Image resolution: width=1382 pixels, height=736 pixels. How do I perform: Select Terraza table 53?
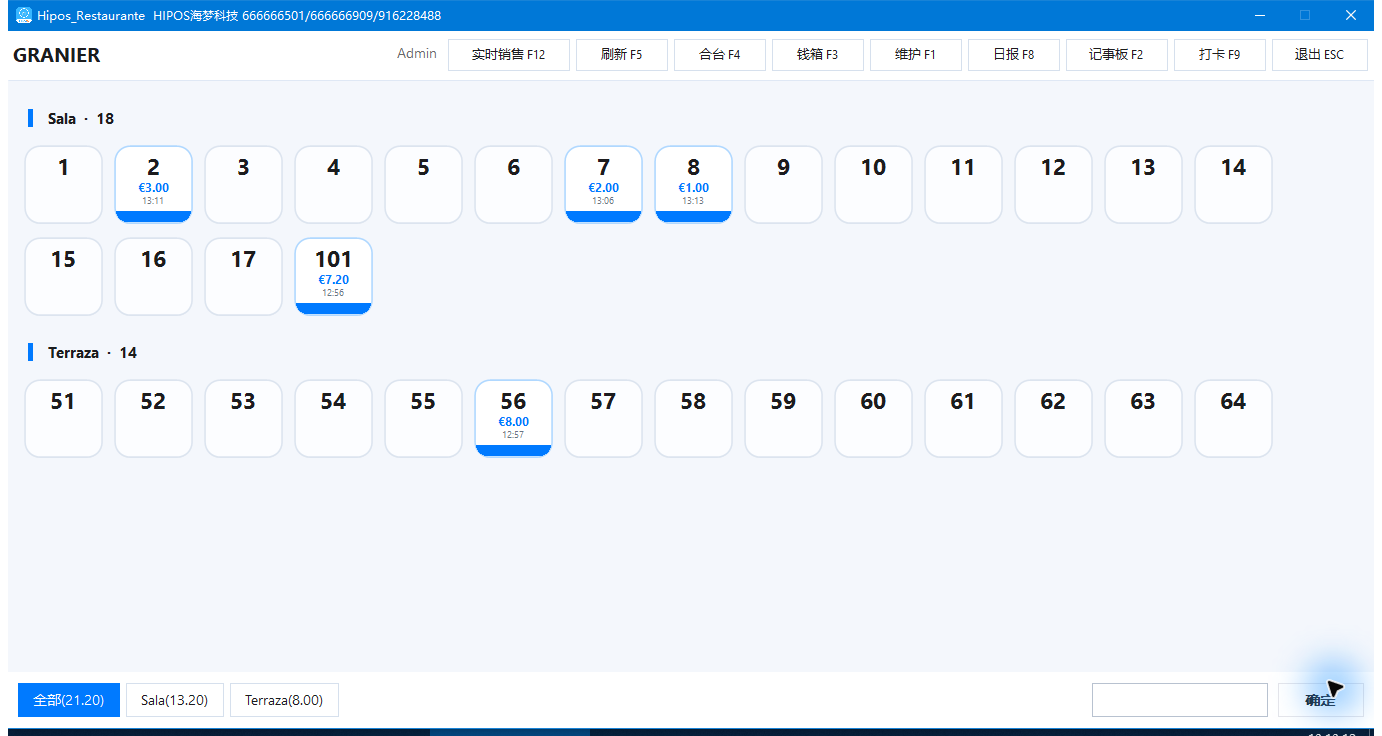244,418
